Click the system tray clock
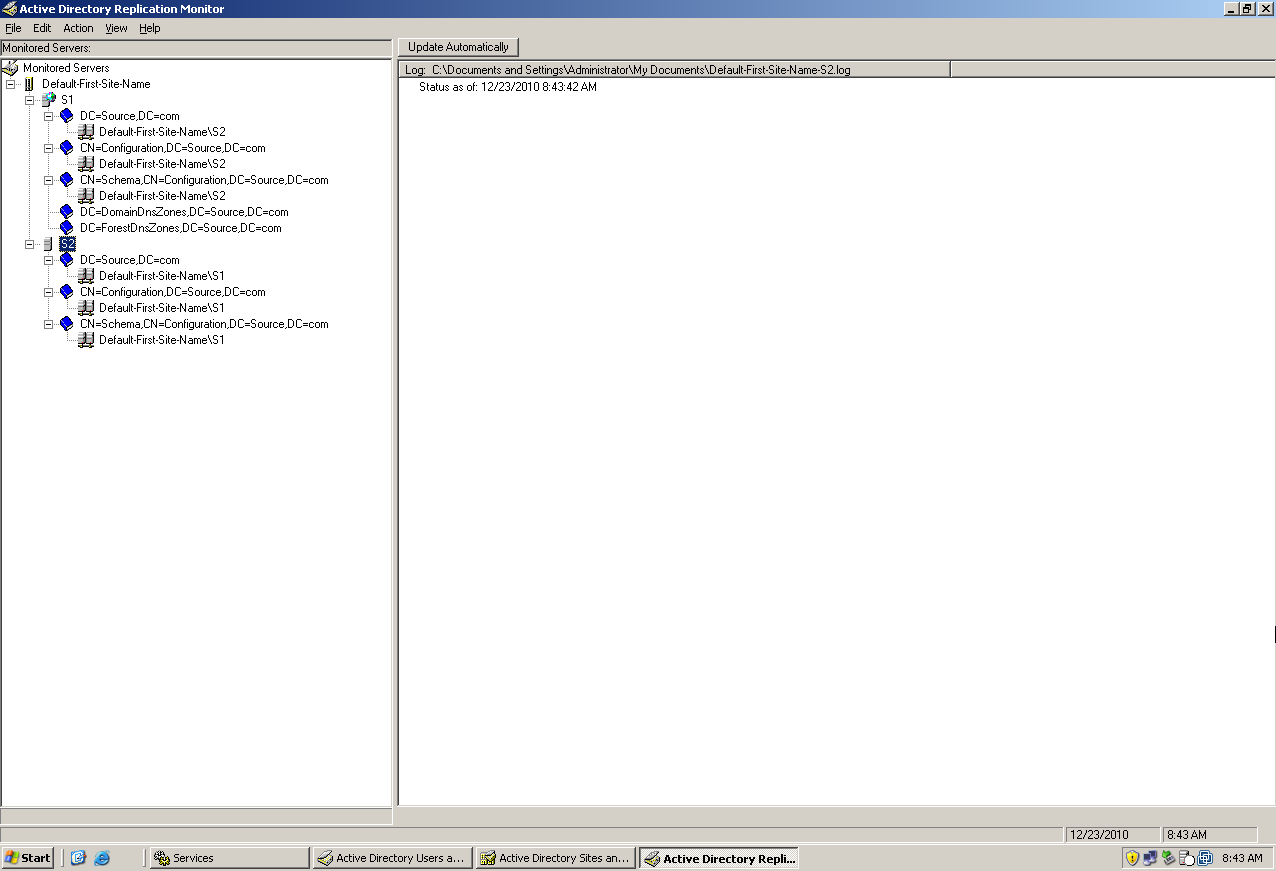Viewport: 1276px width, 871px height. pyautogui.click(x=1242, y=858)
